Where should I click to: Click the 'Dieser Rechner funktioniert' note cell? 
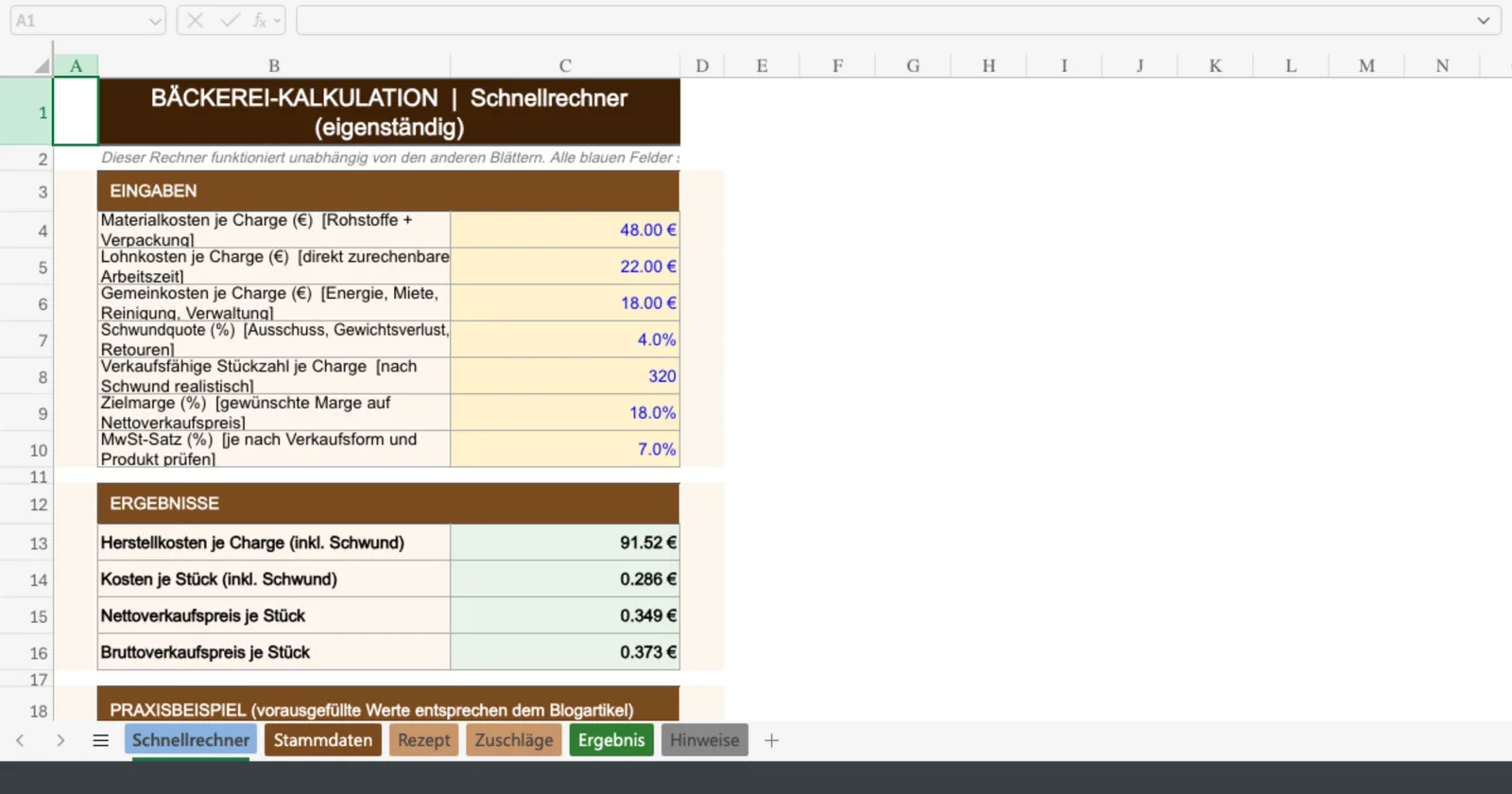click(388, 158)
